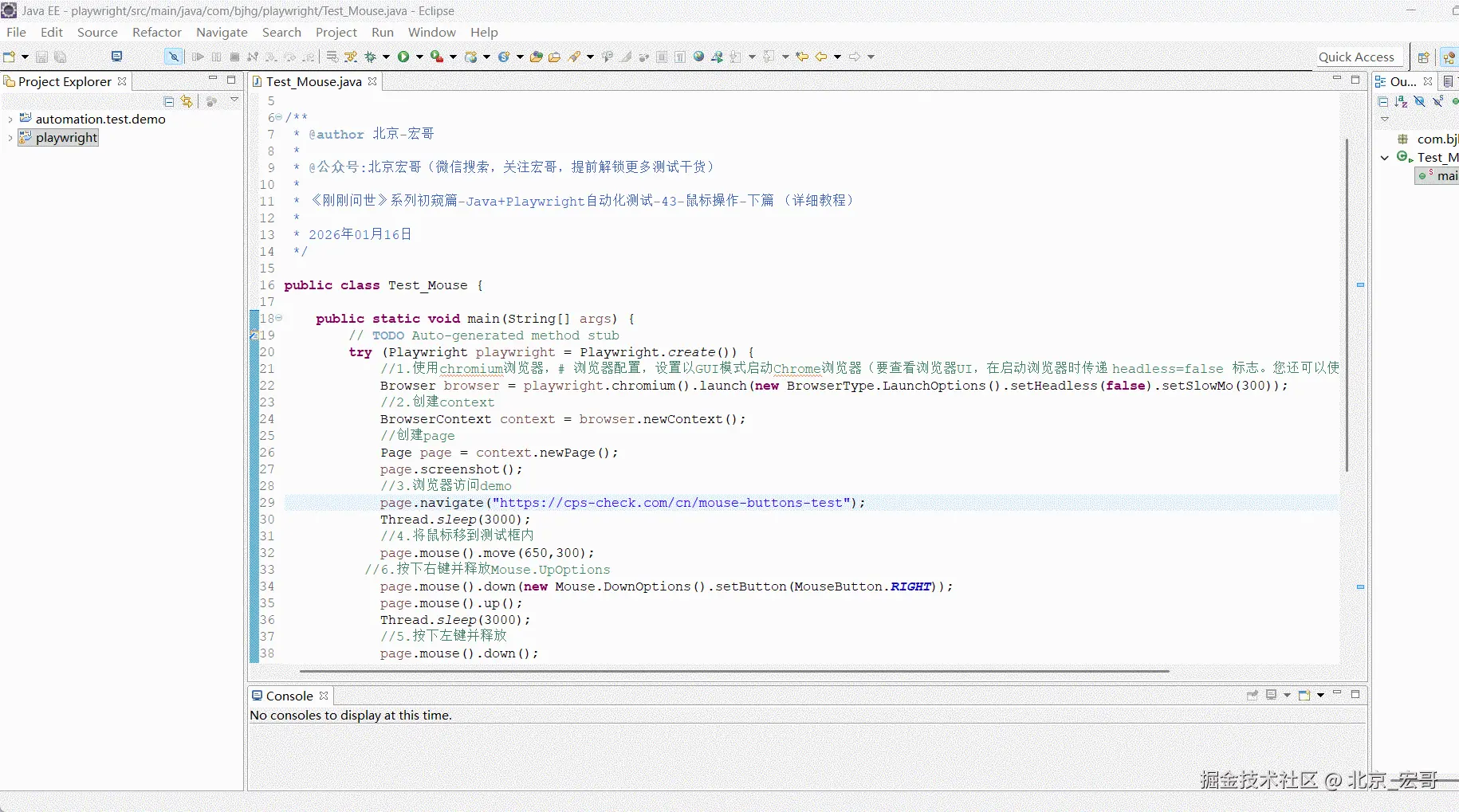
Task: Click the Search flashlight icon
Action: coord(574,57)
